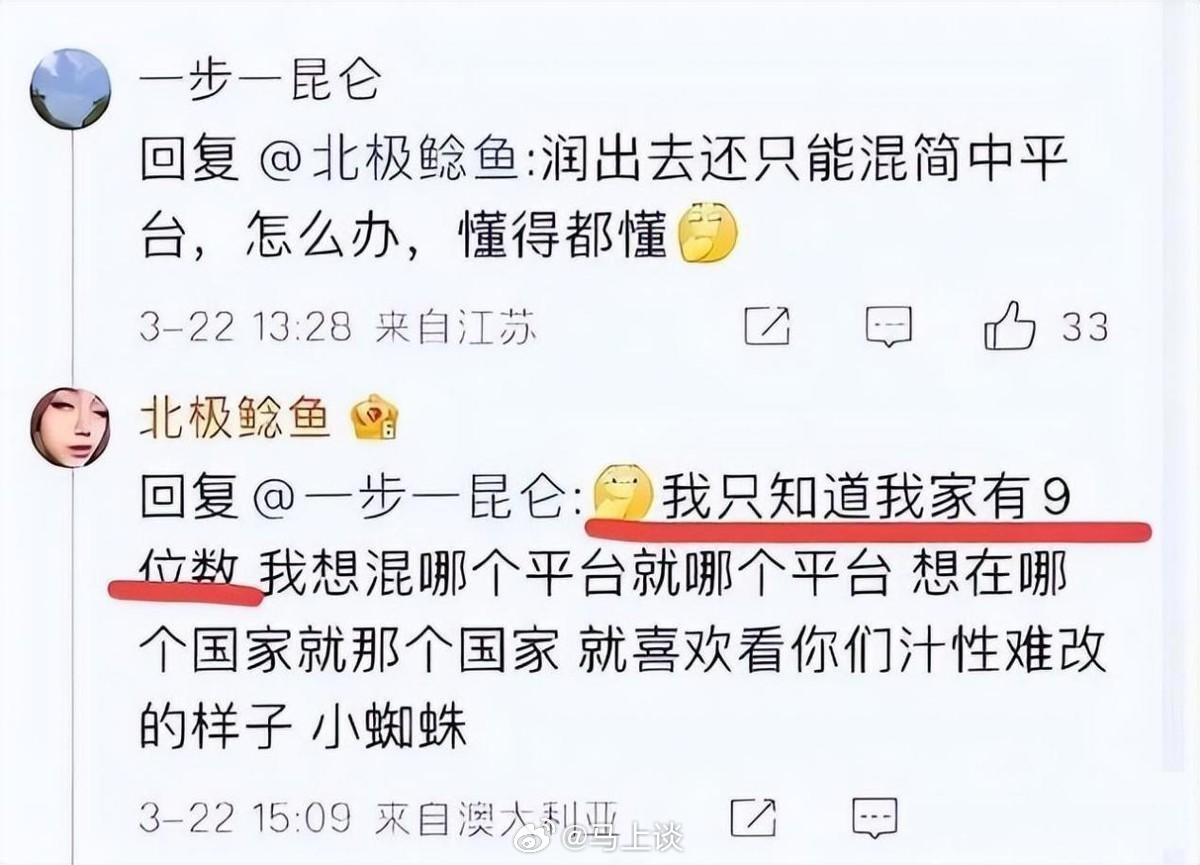1200x865 pixels.
Task: Click the VIP badge beside 北极鲶鱼
Action: click(x=374, y=418)
